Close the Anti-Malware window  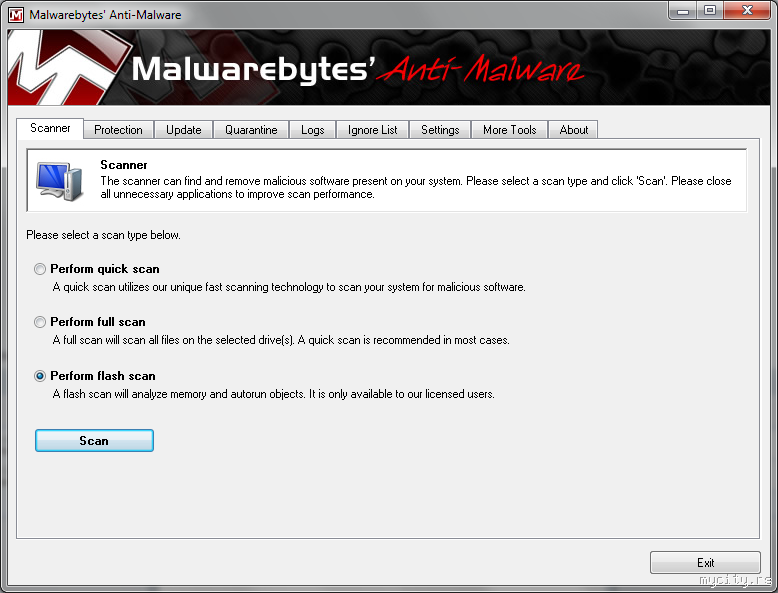[x=748, y=10]
